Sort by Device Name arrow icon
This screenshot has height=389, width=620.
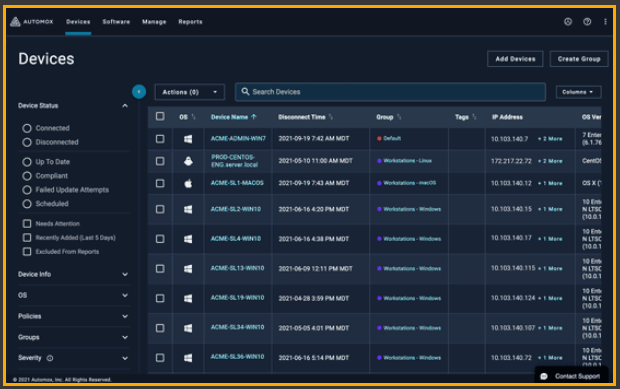[254, 117]
